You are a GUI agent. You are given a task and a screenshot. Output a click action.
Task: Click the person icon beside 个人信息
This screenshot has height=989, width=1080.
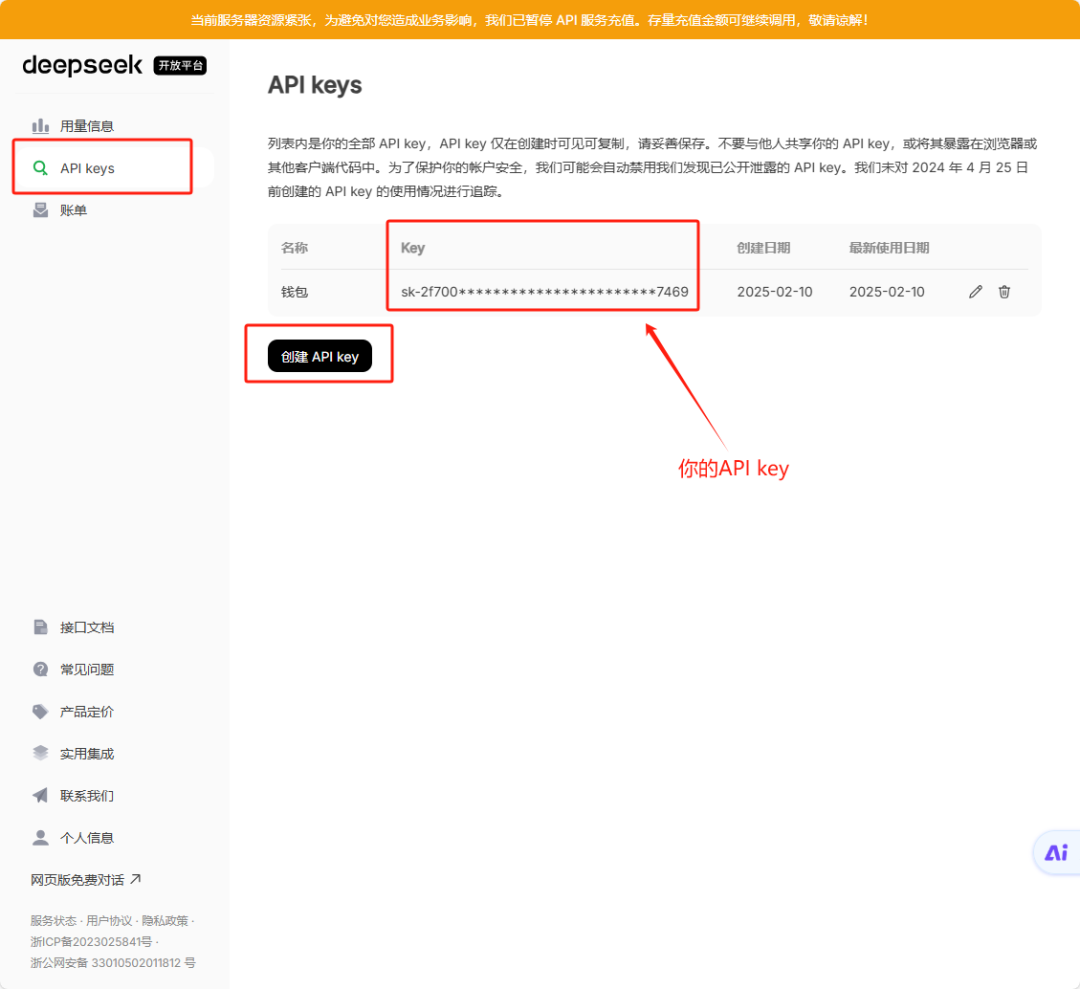[41, 837]
